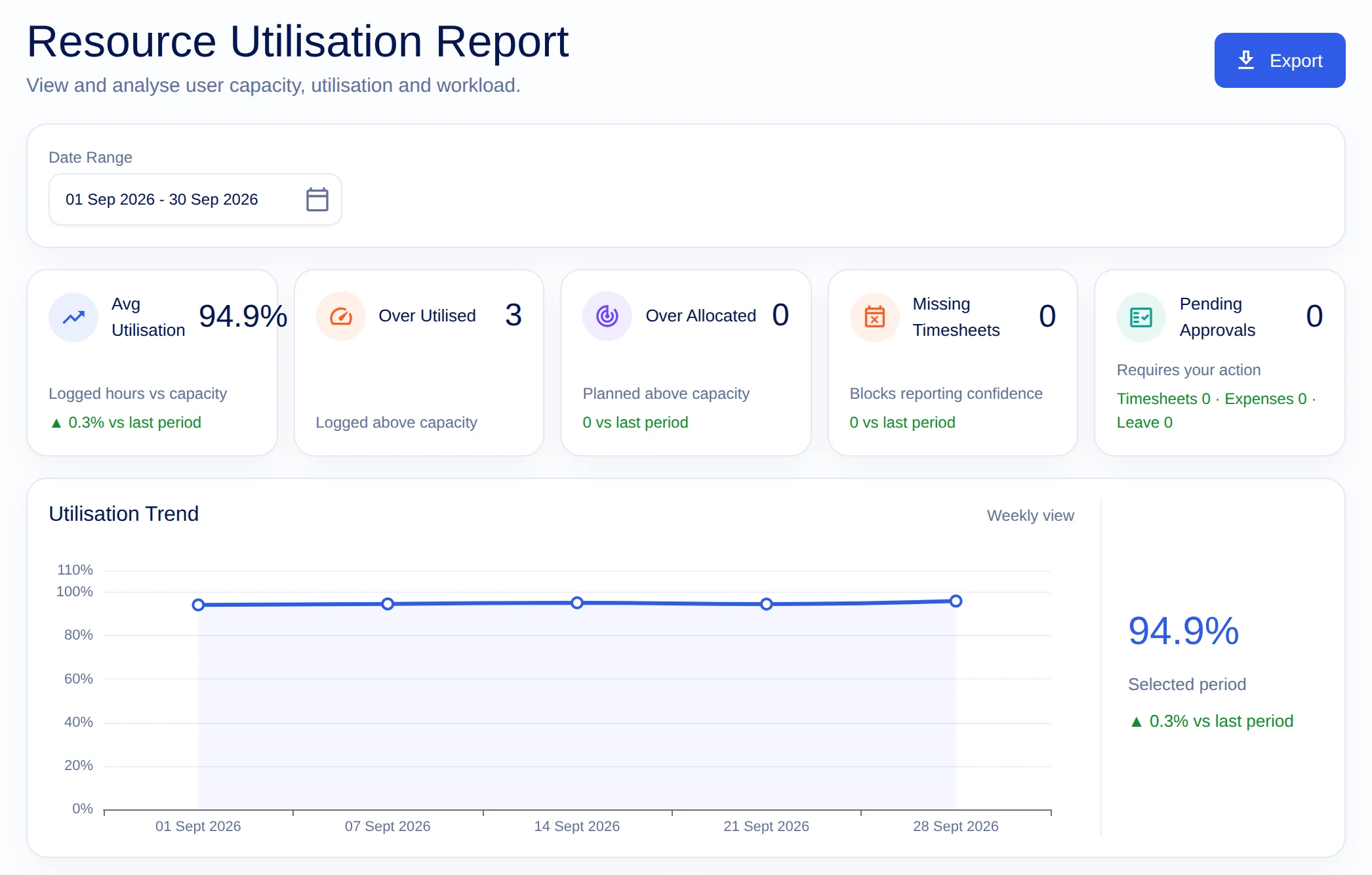
Task: Select the 21 Sept 2026 chart data point
Action: [767, 604]
